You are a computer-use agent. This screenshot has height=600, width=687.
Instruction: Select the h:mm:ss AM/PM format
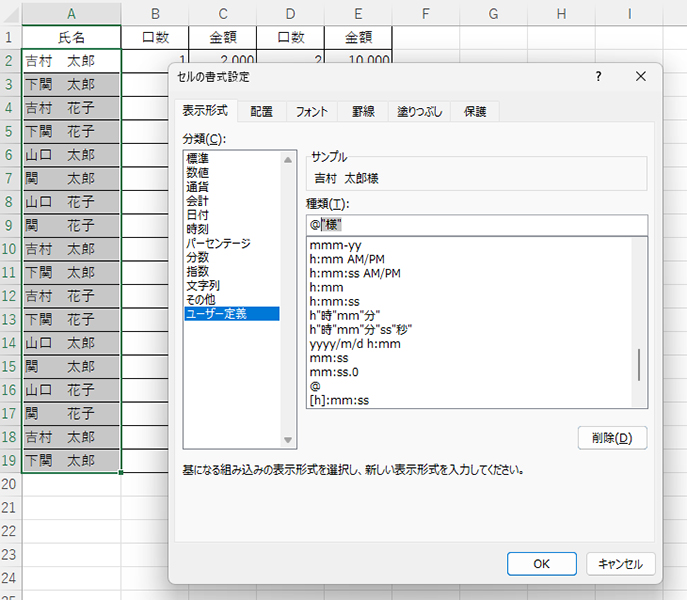356,273
